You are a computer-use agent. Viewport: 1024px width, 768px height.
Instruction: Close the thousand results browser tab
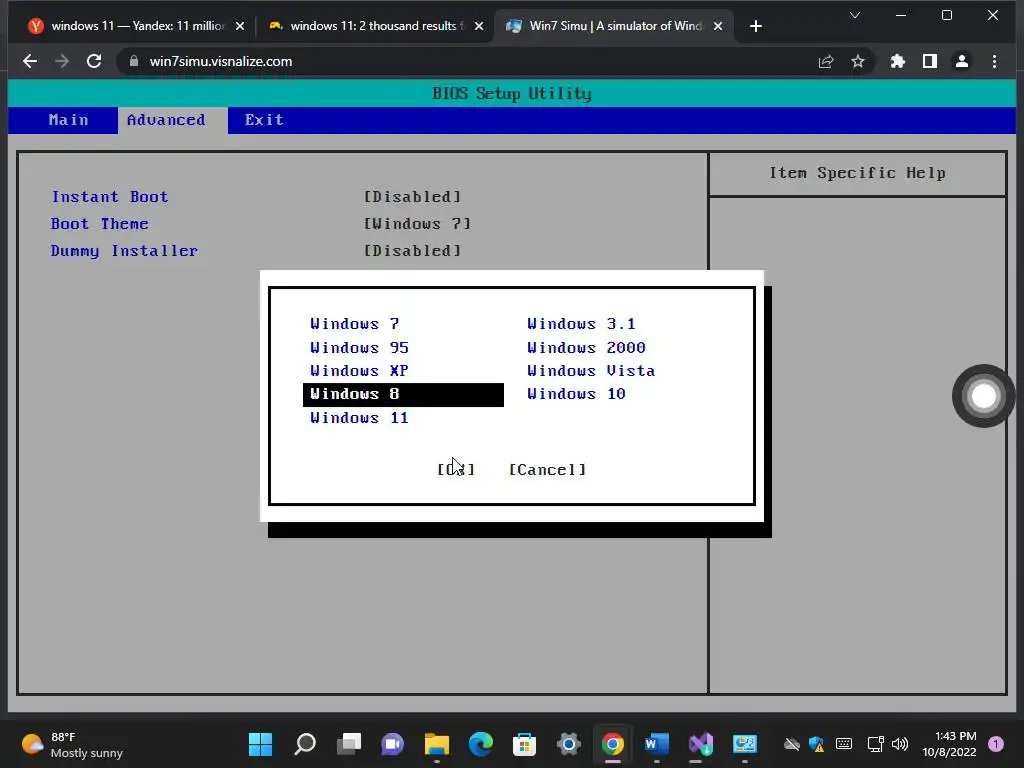479,26
